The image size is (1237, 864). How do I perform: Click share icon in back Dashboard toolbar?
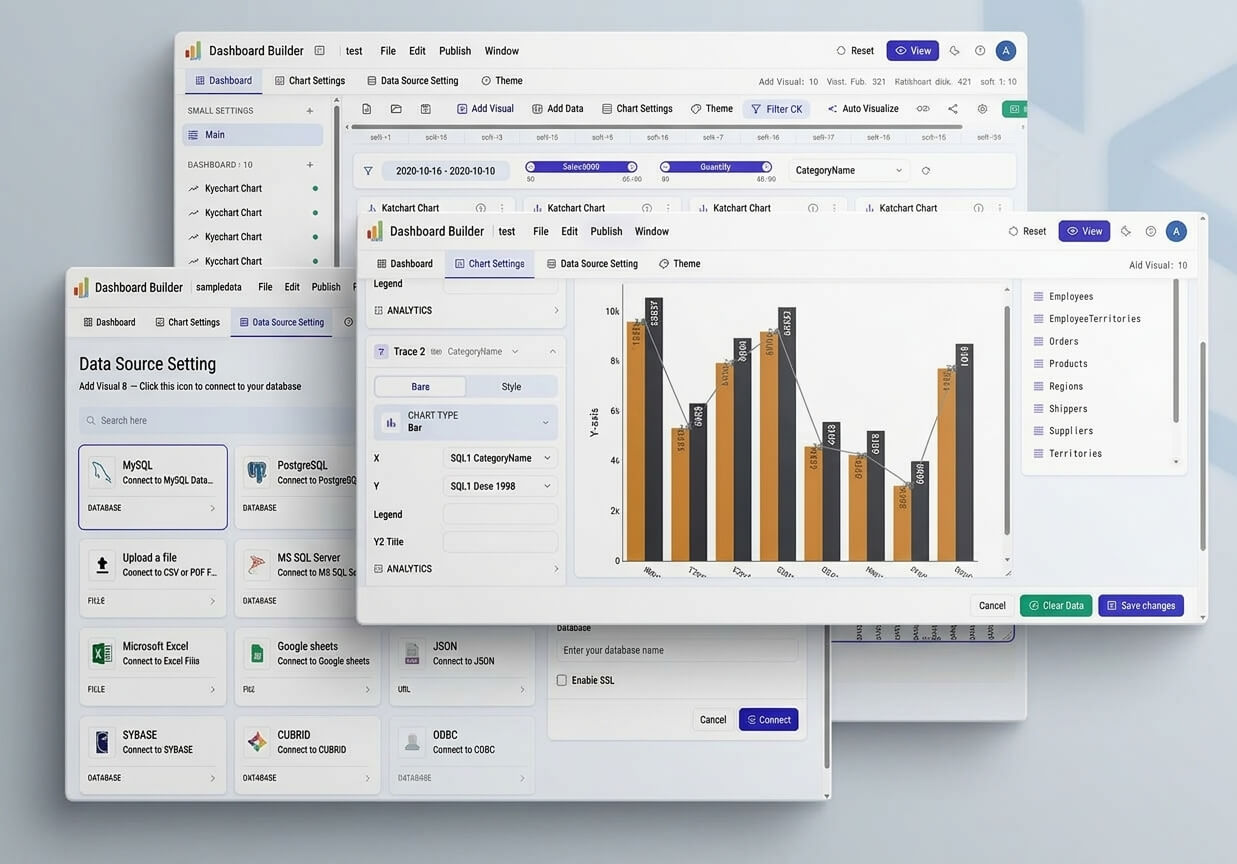point(953,109)
